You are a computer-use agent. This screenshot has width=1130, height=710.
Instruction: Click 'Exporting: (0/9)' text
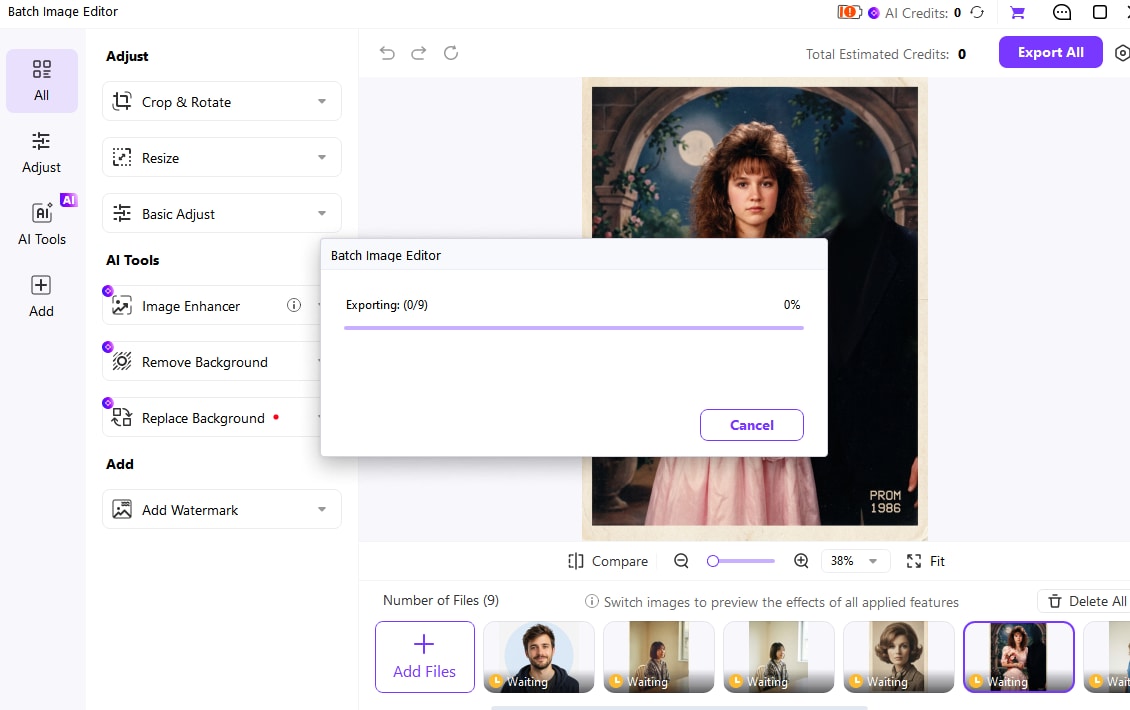tap(387, 305)
